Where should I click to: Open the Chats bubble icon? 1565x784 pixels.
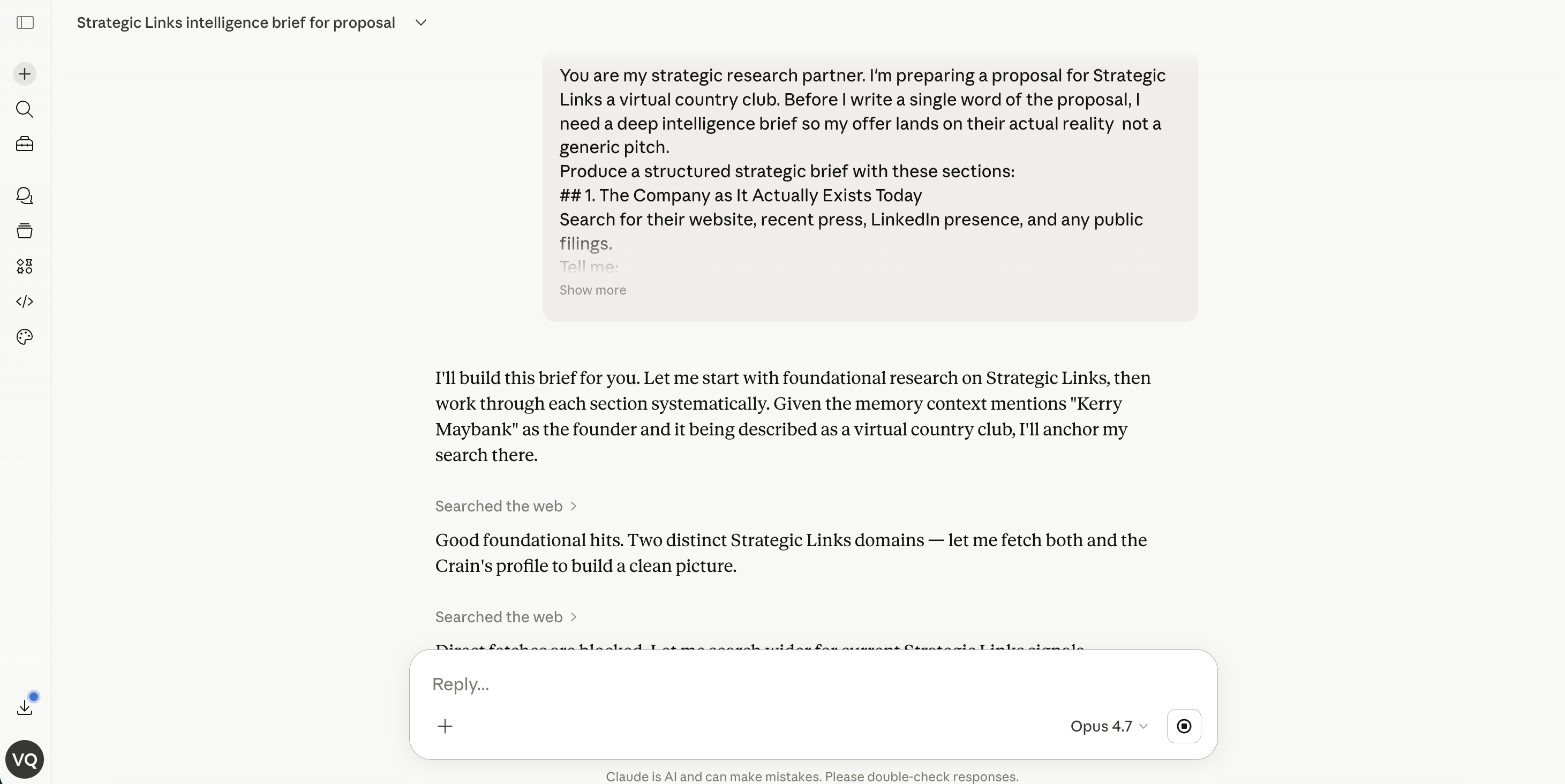[25, 195]
